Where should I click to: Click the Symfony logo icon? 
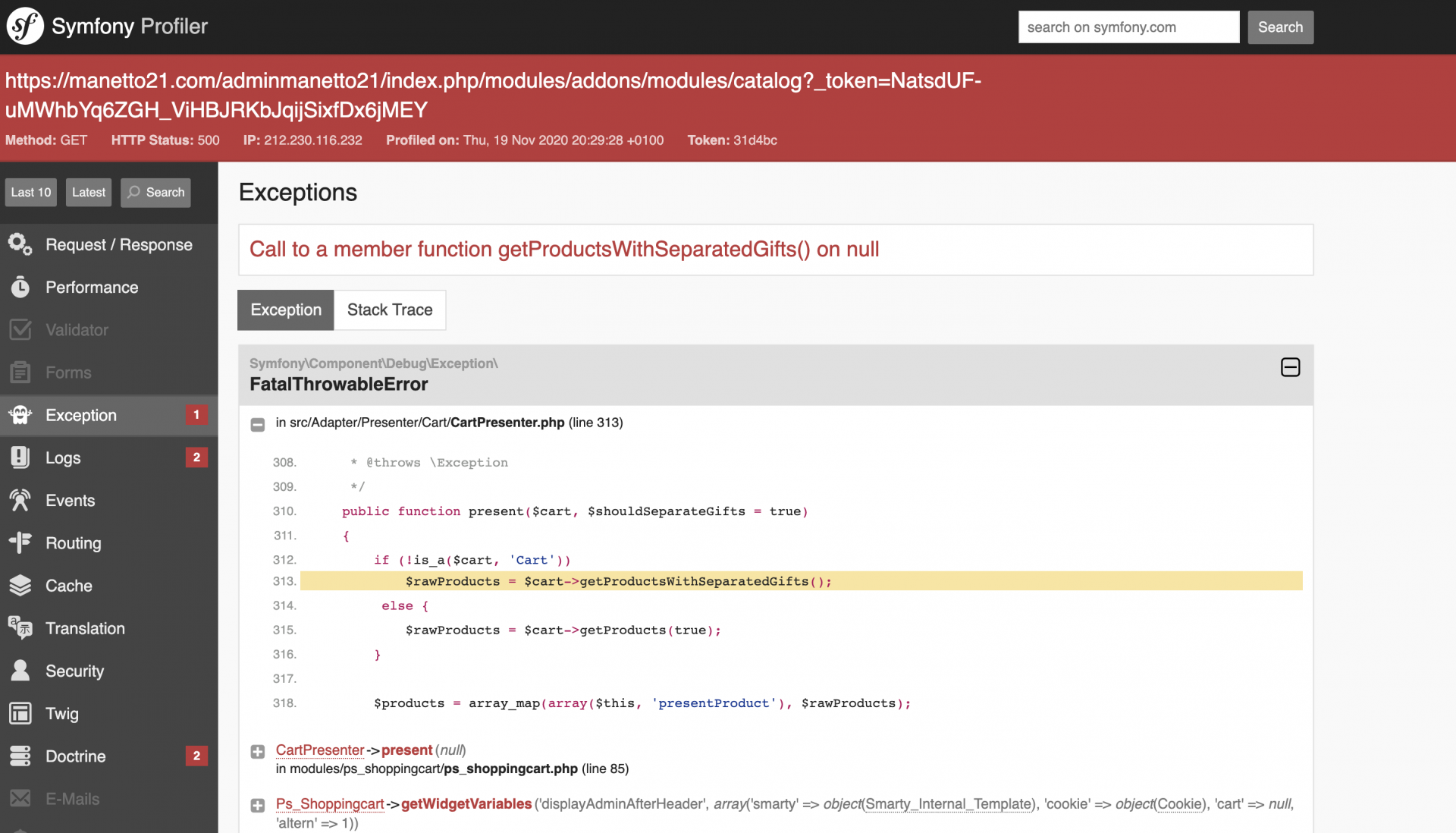click(25, 27)
